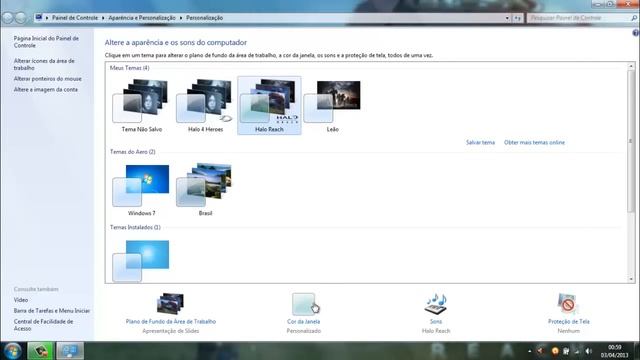Click Obter mais temas online link

click(x=534, y=142)
